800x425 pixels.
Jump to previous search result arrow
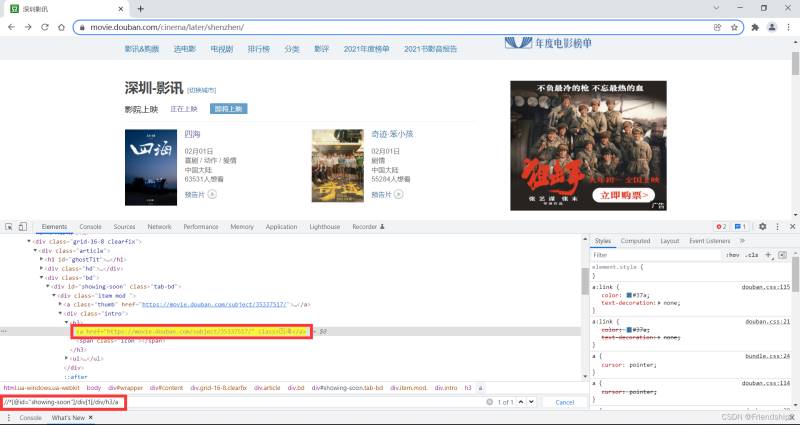521,402
